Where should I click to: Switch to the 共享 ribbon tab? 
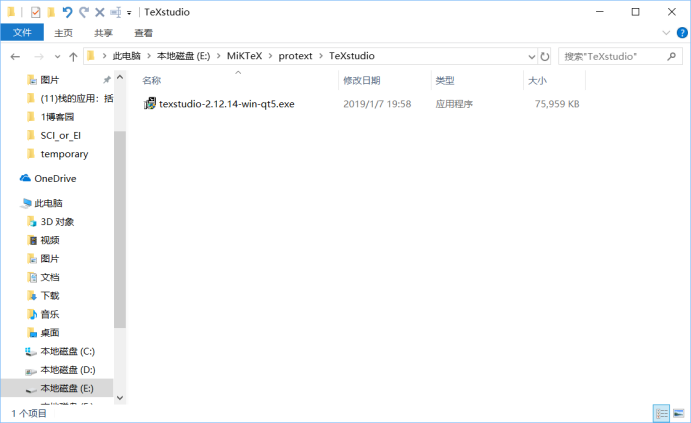pos(104,33)
